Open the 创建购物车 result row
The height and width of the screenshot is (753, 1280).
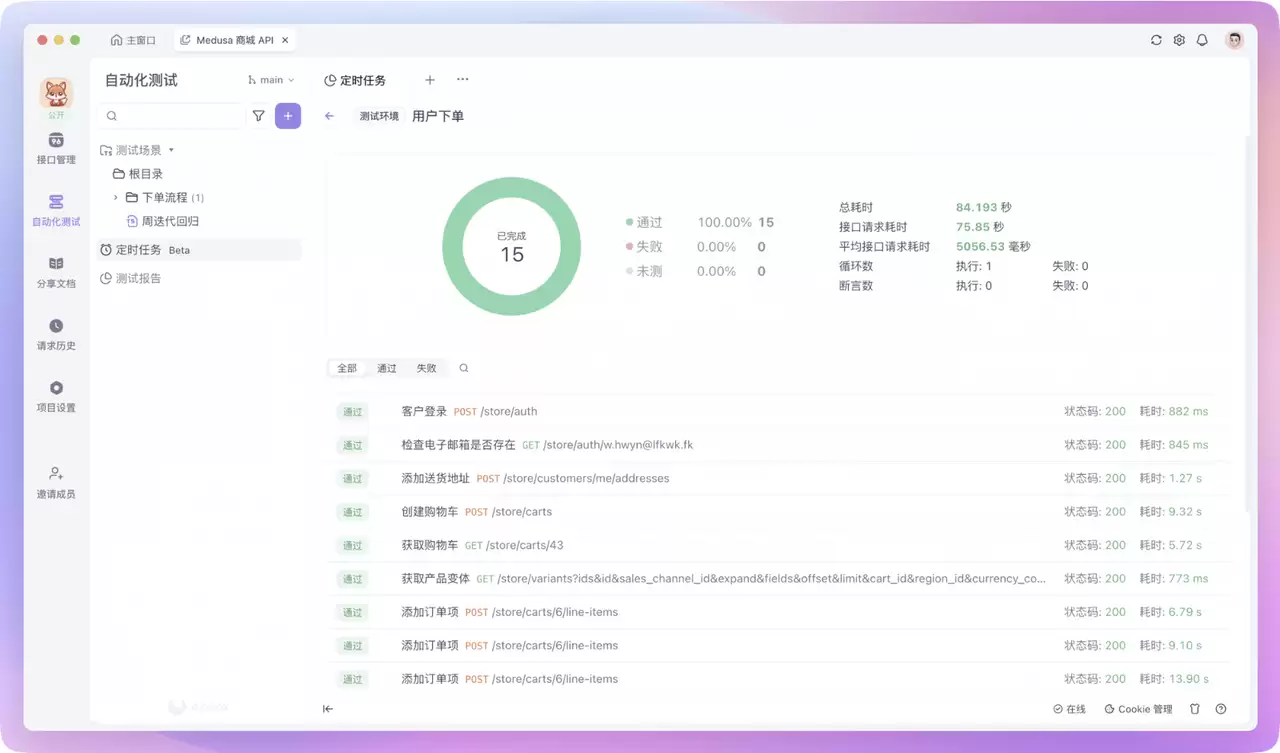[779, 512]
